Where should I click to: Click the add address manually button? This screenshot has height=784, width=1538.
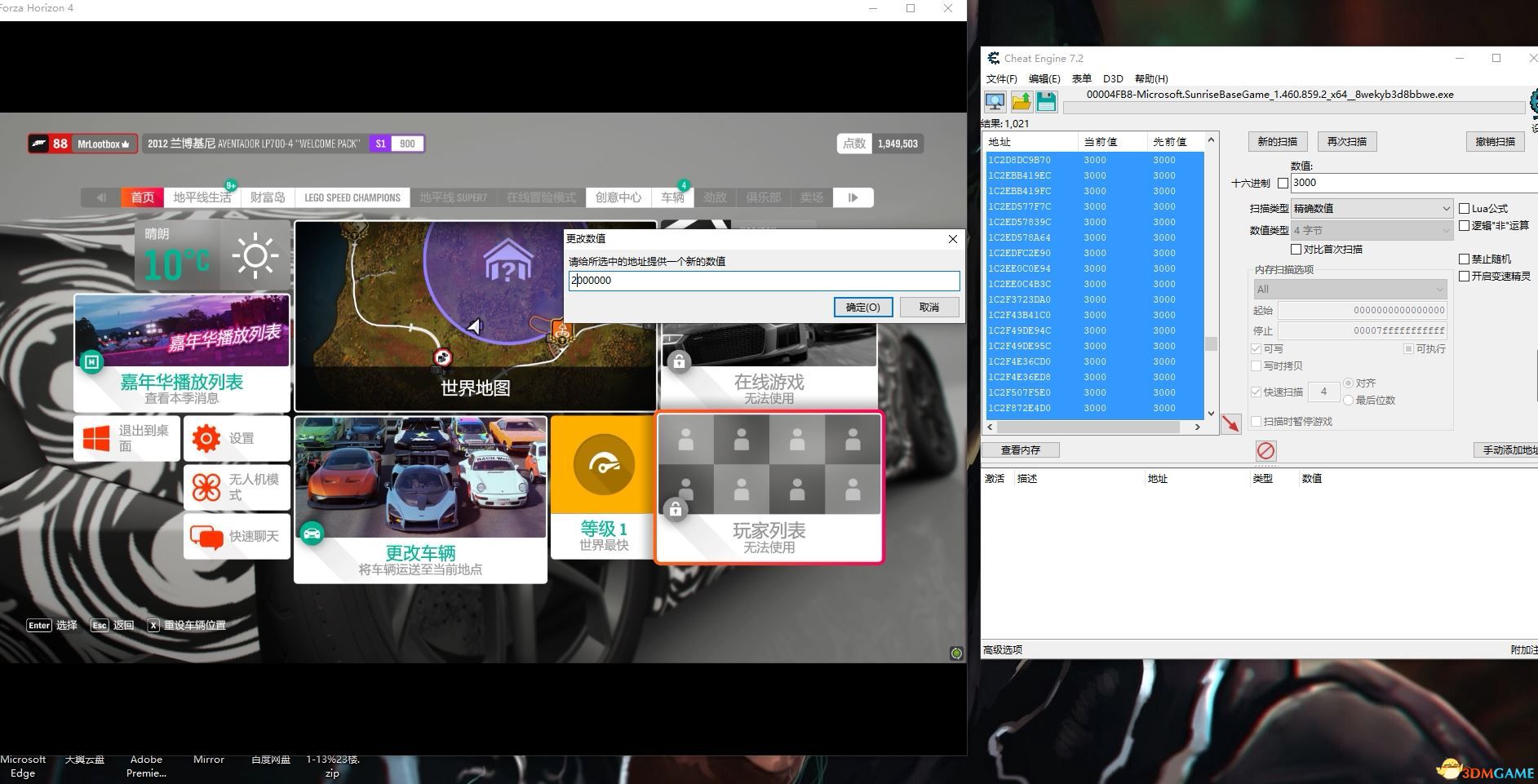1508,450
